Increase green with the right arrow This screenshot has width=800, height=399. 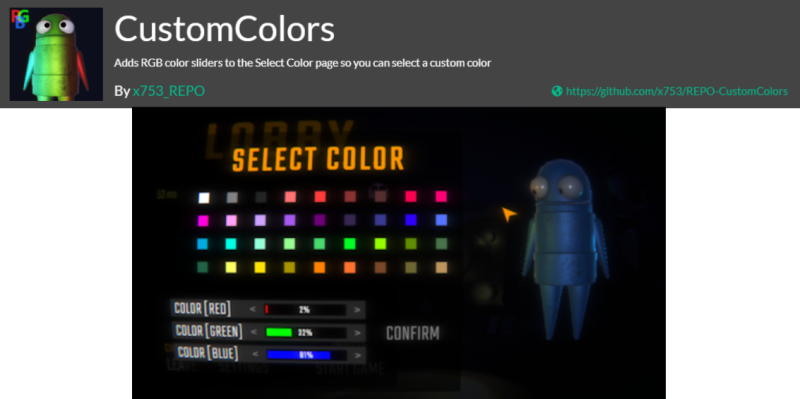point(357,333)
